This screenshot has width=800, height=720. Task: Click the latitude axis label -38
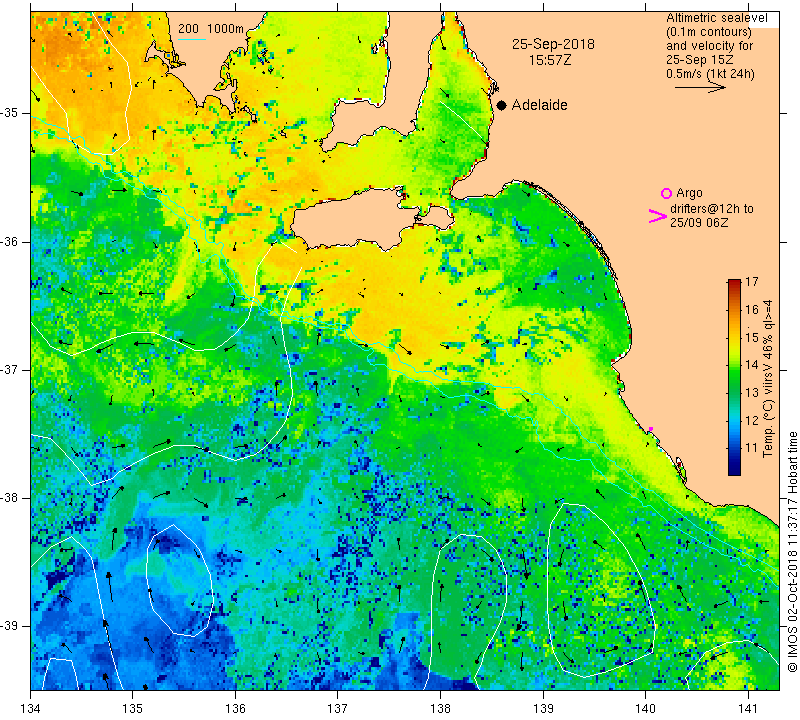click(x=10, y=498)
